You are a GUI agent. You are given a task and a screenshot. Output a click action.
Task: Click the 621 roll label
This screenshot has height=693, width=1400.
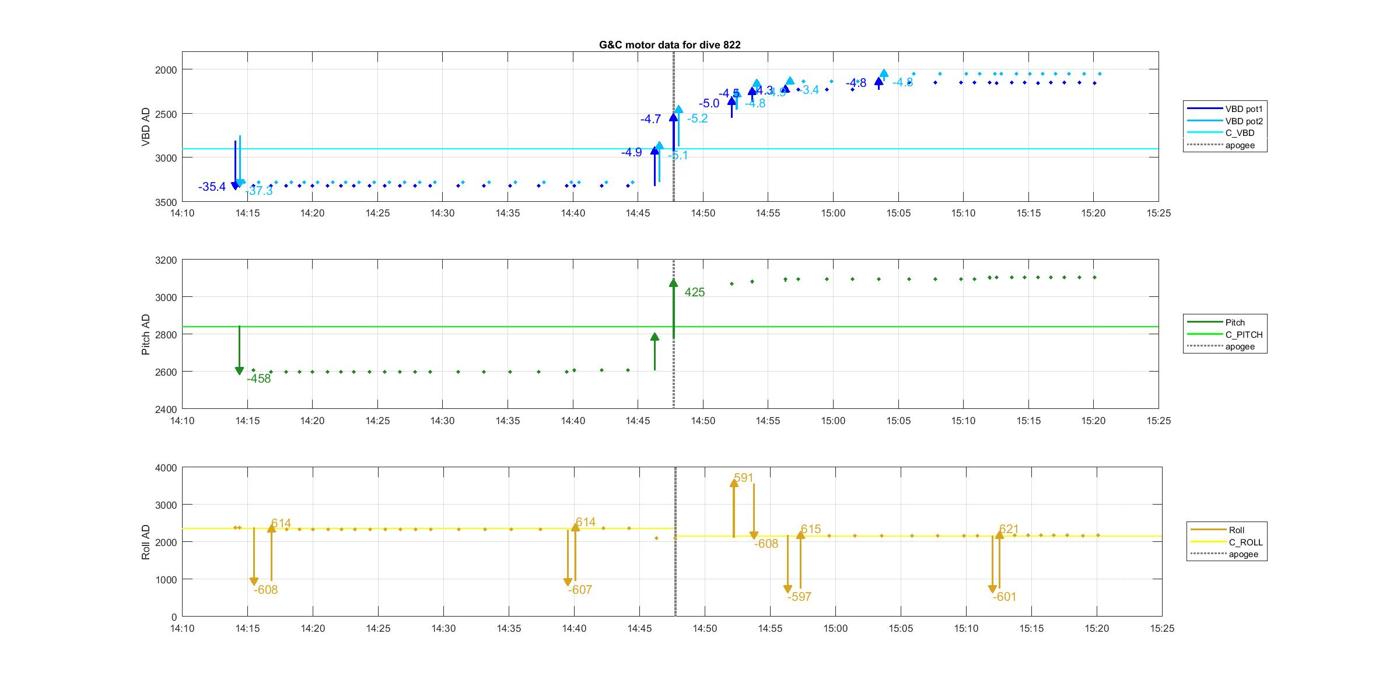(1009, 530)
